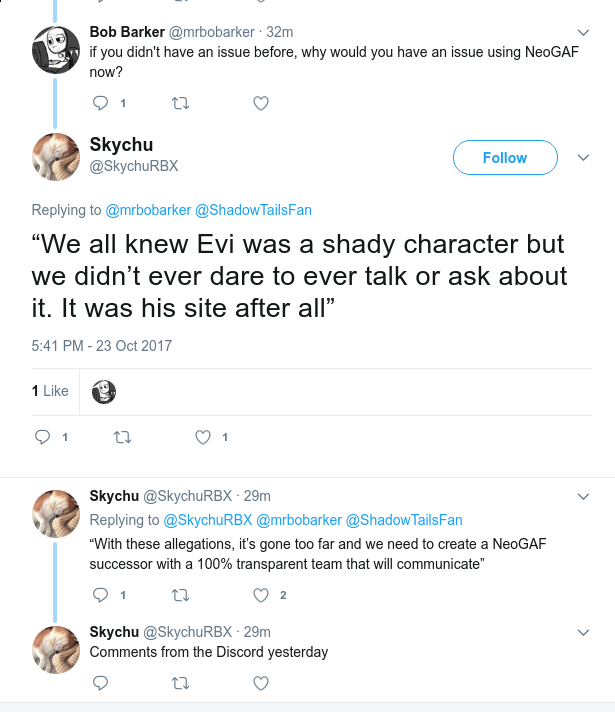Expand options chevron next to Follow button
615x712 pixels.
click(x=583, y=158)
